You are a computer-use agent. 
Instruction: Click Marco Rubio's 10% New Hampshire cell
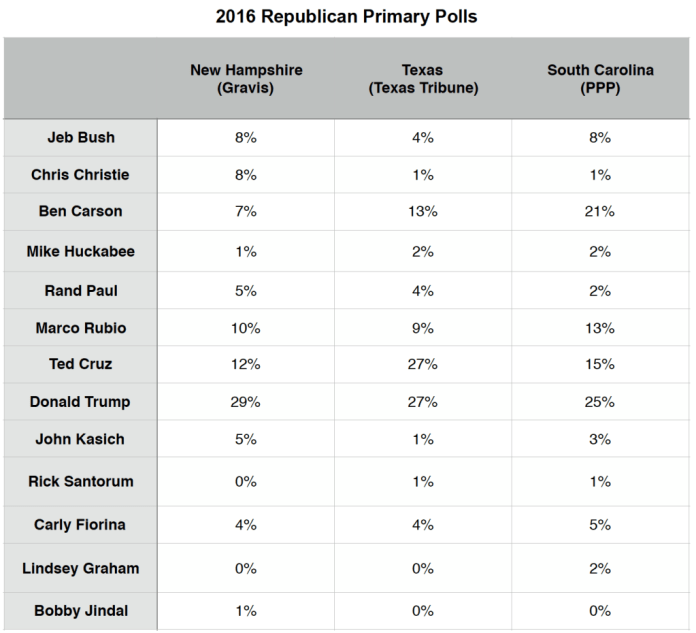click(x=245, y=327)
